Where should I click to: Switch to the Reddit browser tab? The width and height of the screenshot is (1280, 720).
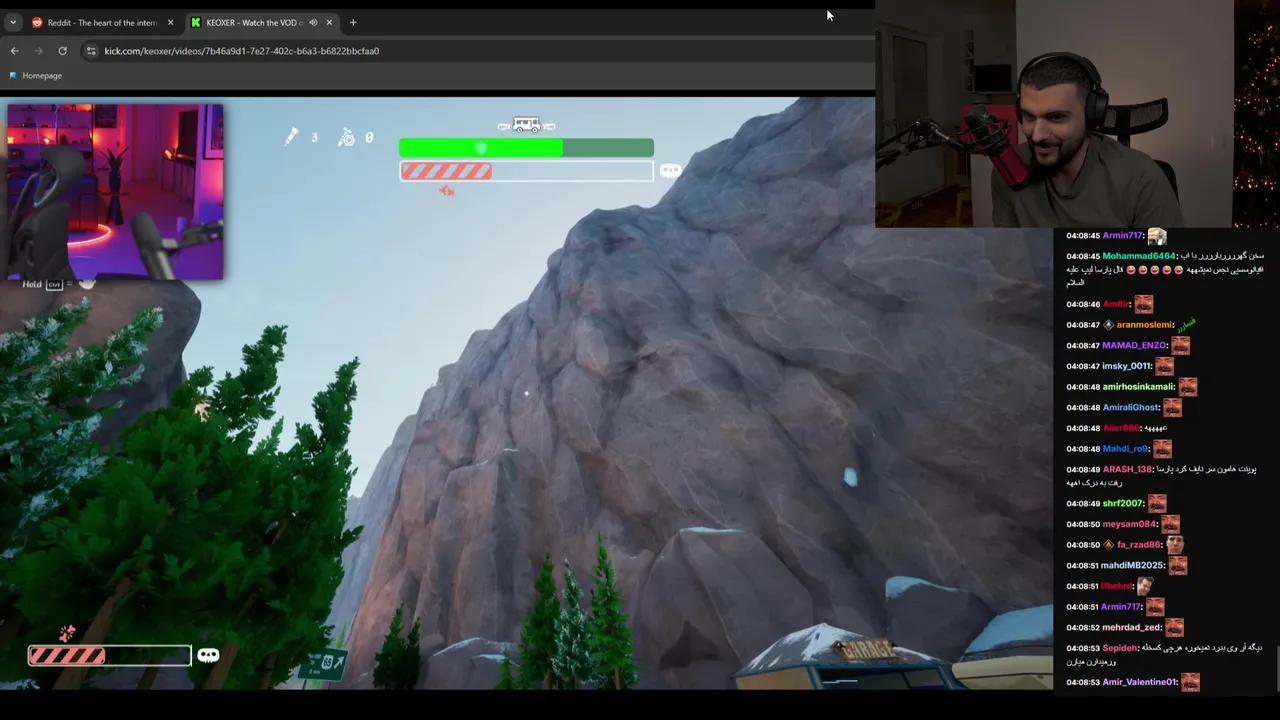[102, 22]
